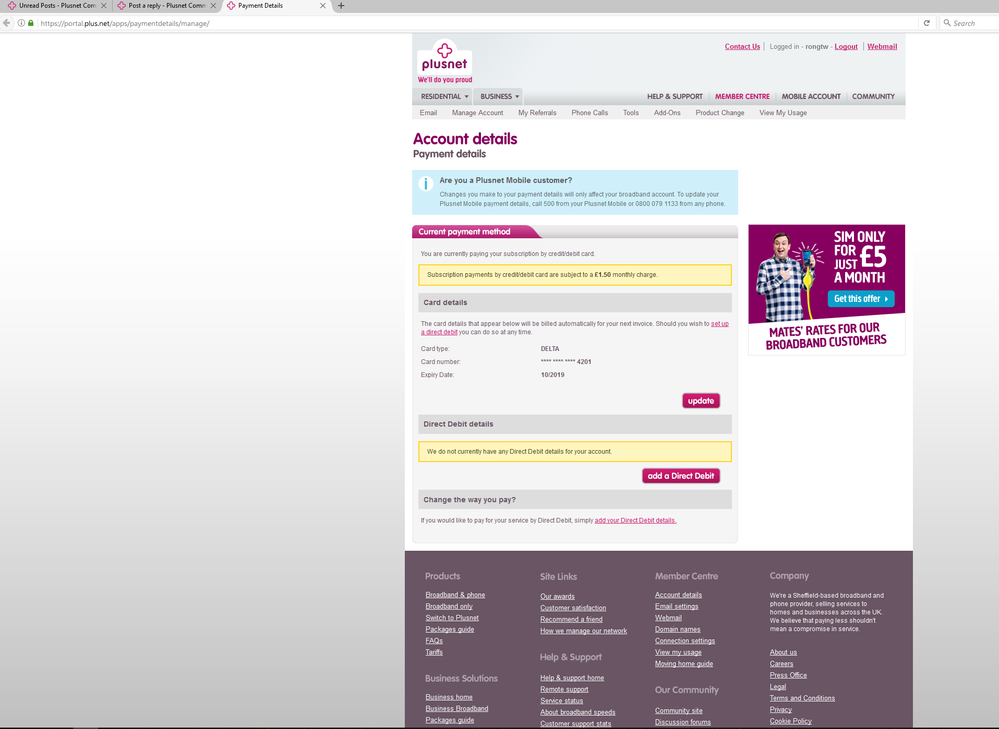
Task: Click the Logout link
Action: pos(846,47)
